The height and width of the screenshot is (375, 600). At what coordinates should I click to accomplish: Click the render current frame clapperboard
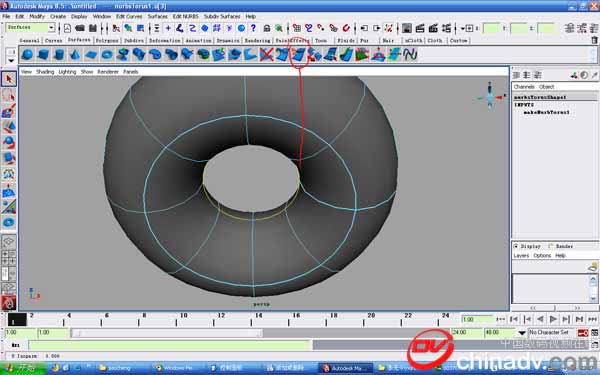coord(420,28)
